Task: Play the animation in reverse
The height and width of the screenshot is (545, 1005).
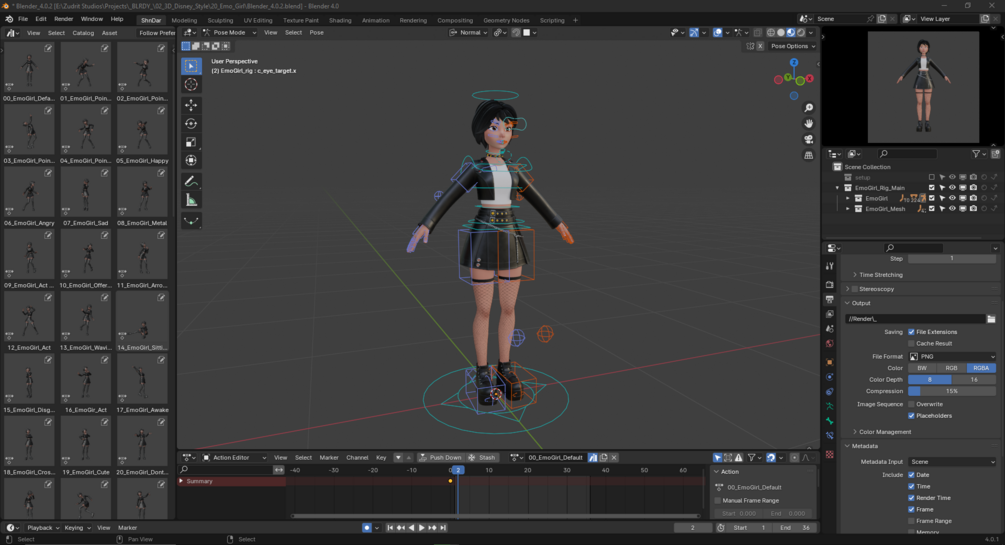Action: [x=411, y=528]
